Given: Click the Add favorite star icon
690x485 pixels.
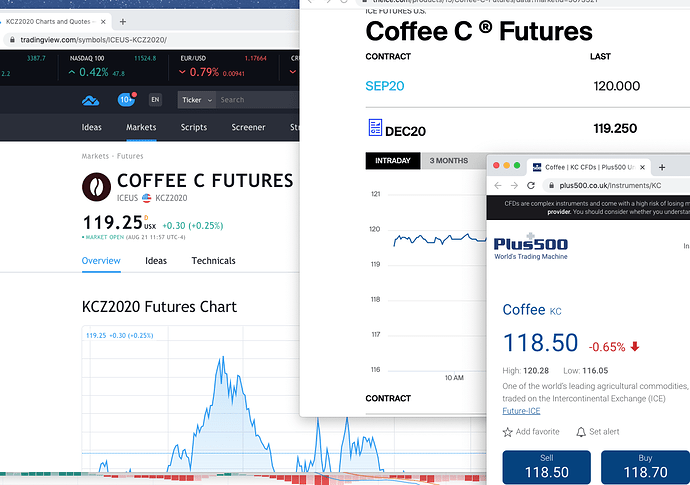Looking at the screenshot, I should [x=507, y=432].
